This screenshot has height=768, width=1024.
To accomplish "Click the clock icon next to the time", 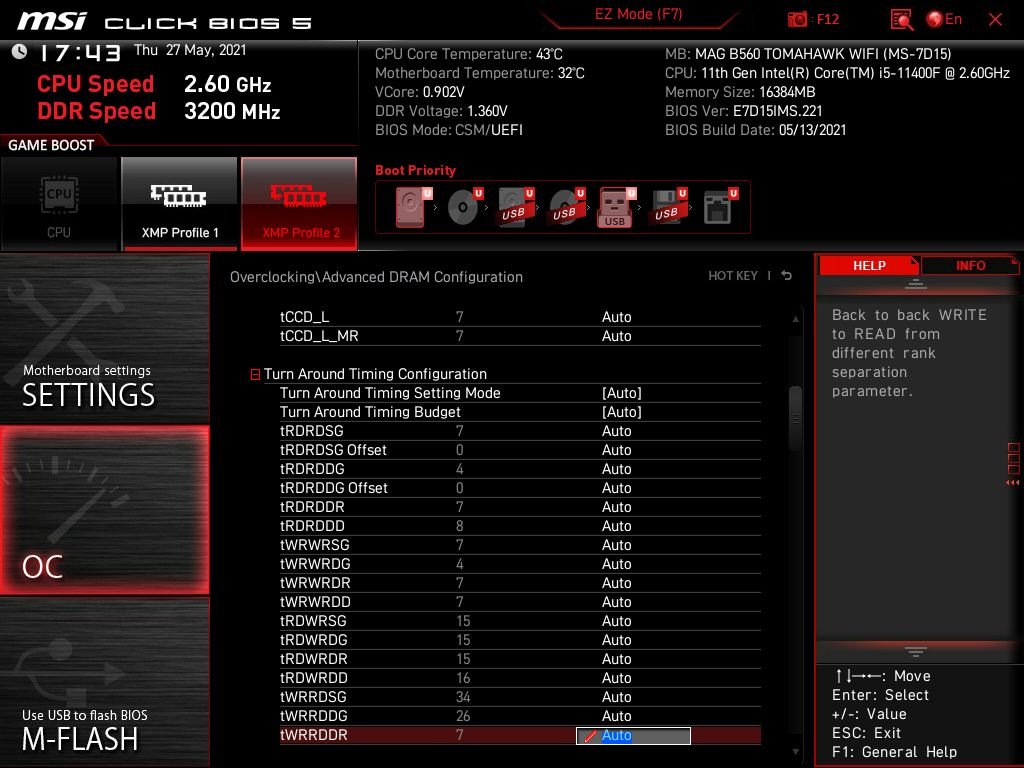I will [x=20, y=52].
